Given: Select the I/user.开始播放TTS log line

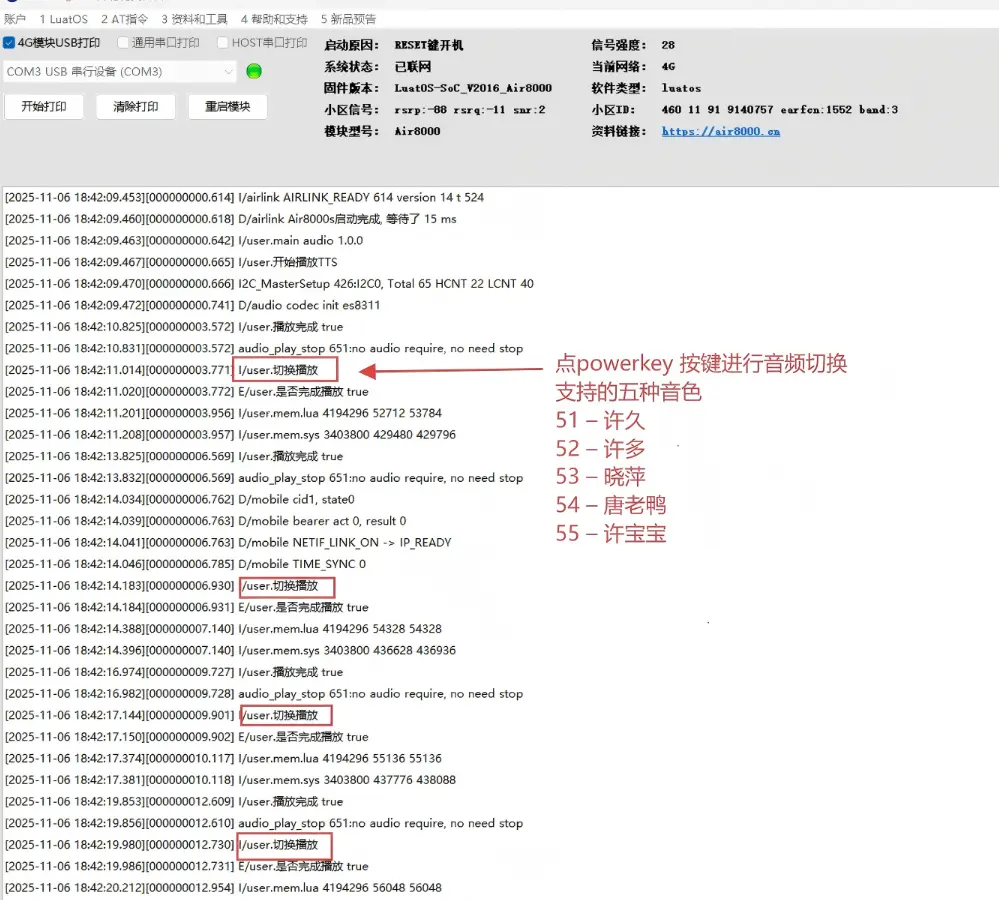Looking at the screenshot, I should [171, 262].
